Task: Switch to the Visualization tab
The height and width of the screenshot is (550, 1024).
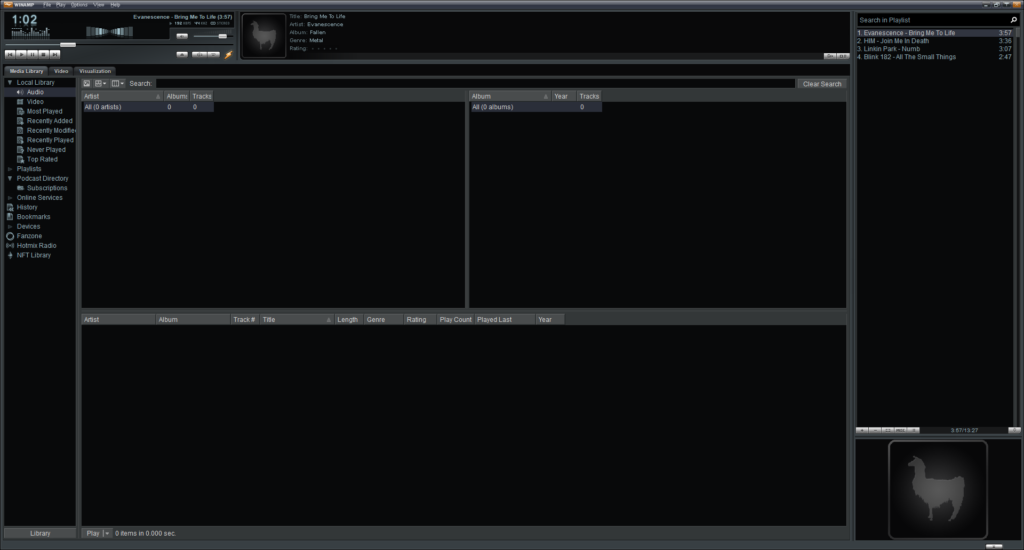Action: coord(95,71)
